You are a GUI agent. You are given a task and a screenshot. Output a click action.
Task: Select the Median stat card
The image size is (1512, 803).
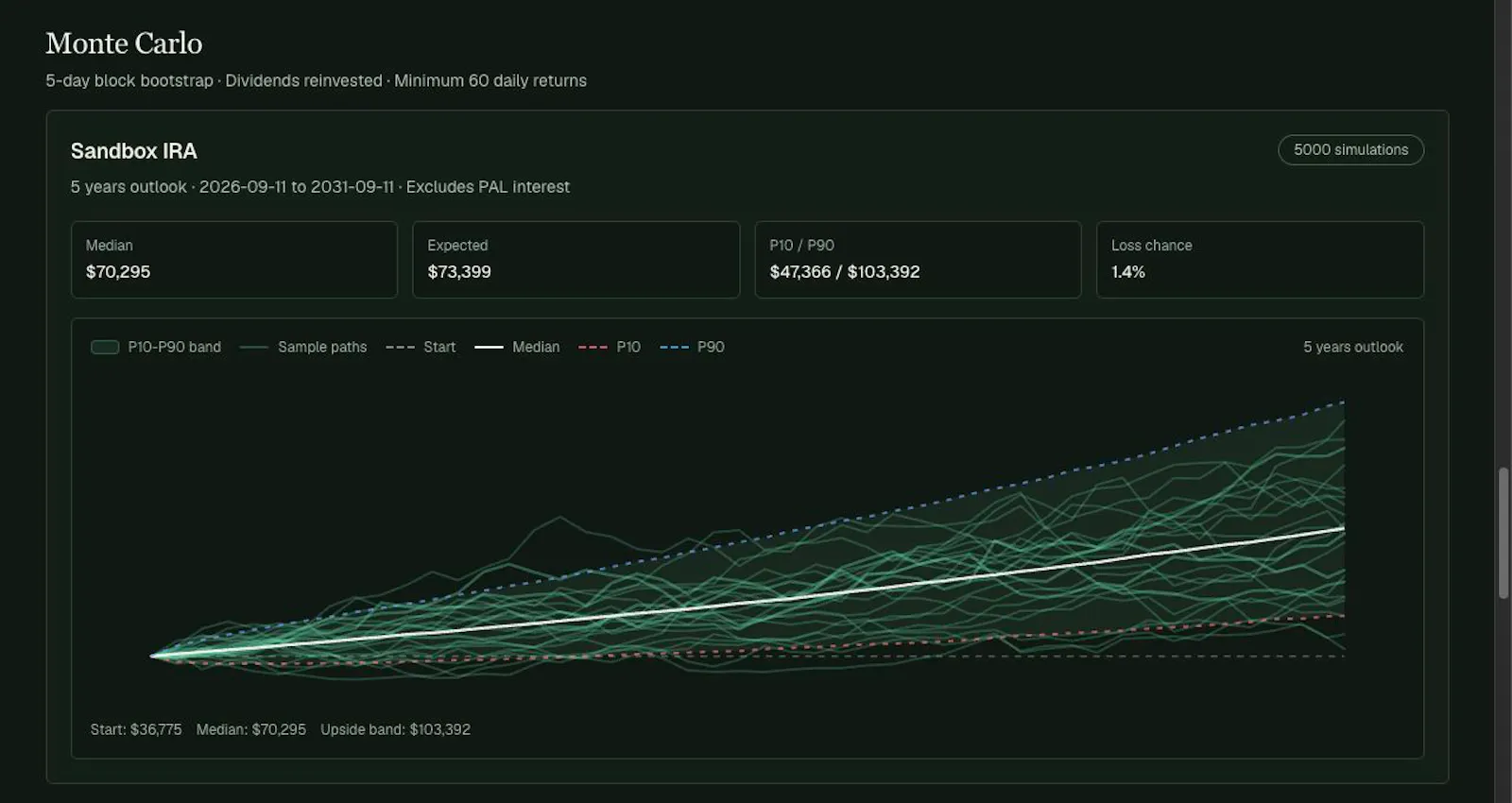234,260
